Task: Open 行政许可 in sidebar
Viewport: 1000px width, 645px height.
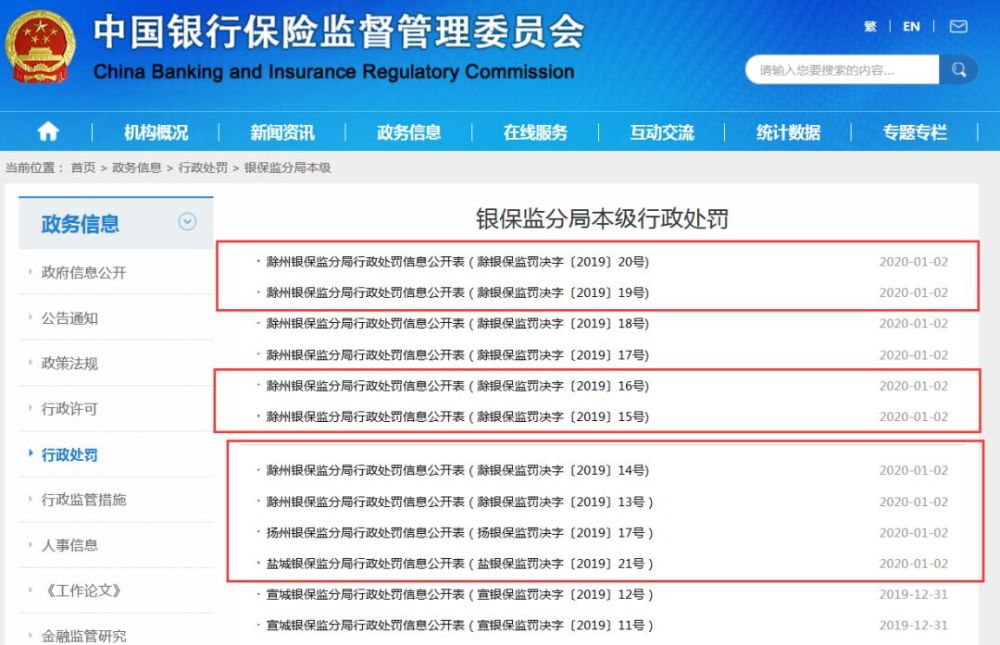Action: [x=70, y=409]
